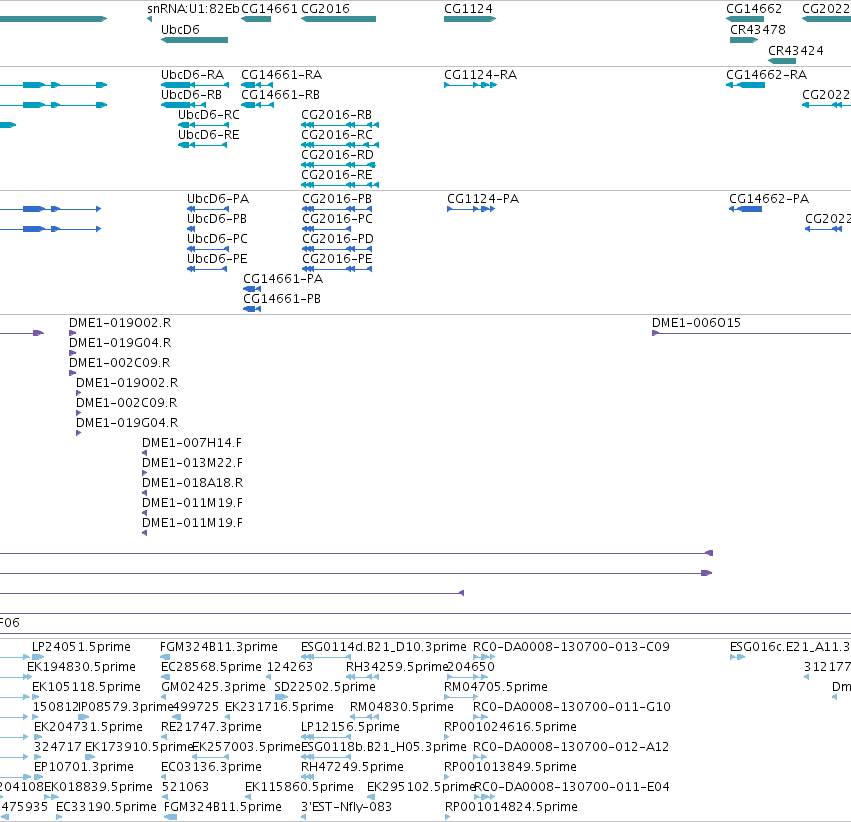Open the CG2016-RD transcript label
This screenshot has width=851, height=822.
[x=338, y=155]
